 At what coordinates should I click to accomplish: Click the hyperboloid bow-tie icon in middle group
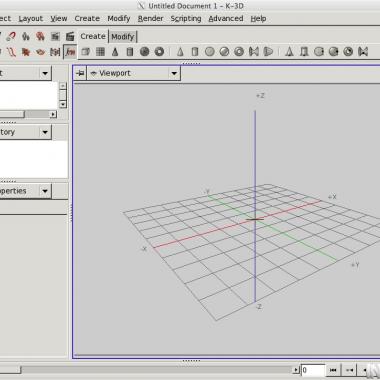point(254,52)
